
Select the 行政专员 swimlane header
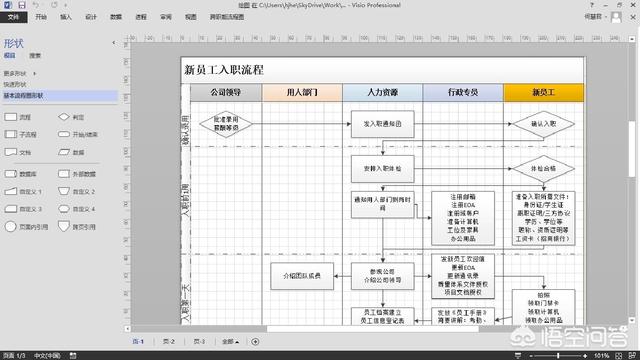tap(463, 93)
